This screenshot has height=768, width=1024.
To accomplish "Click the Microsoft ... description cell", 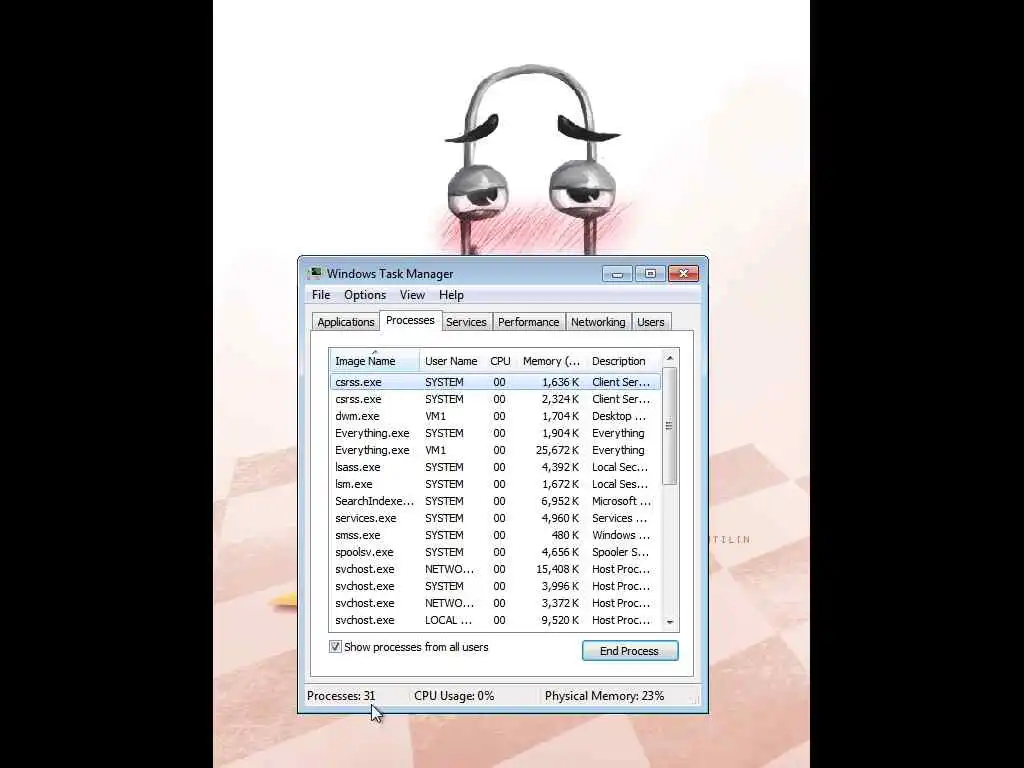I will point(621,501).
